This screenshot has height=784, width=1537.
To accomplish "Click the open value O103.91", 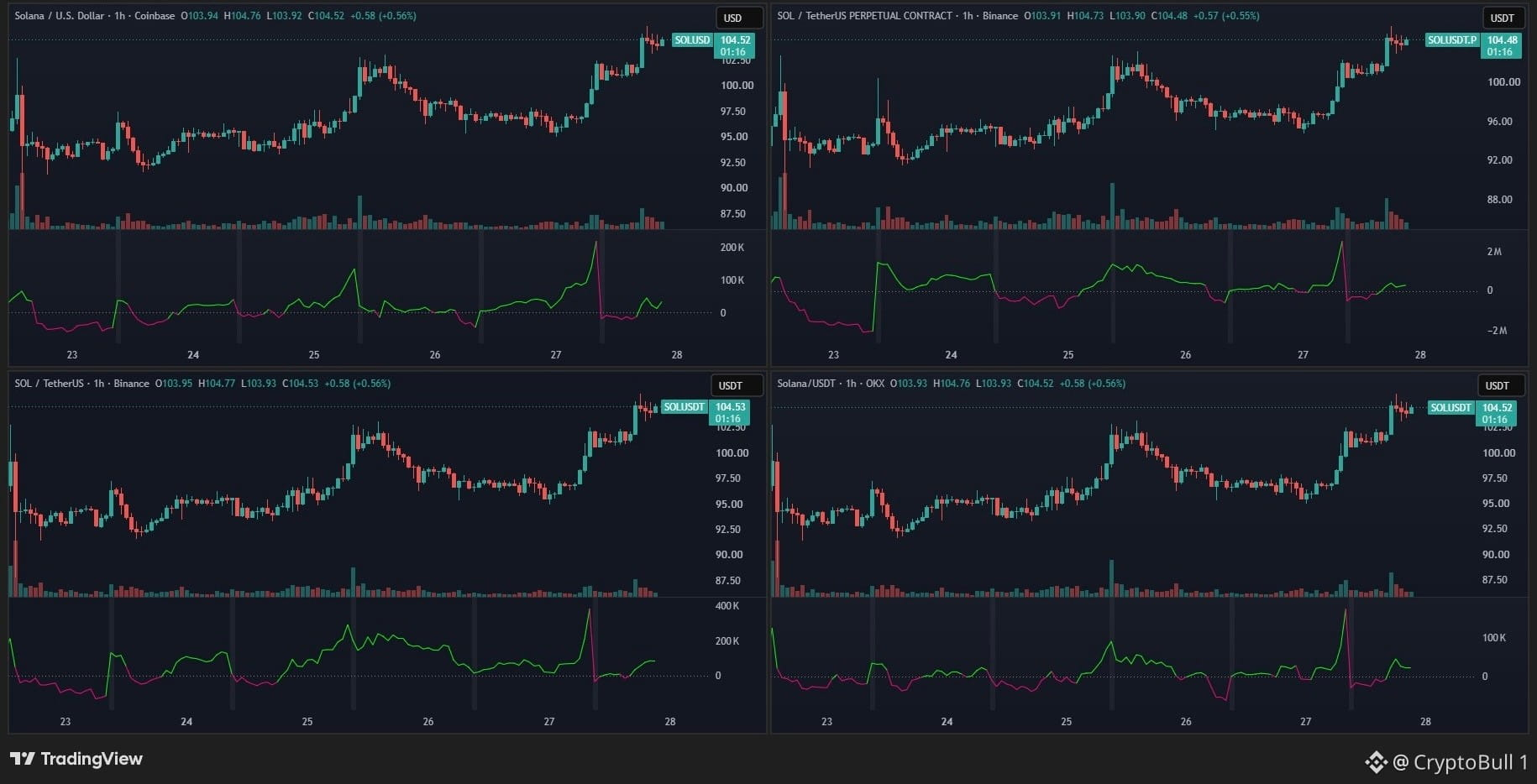I will pyautogui.click(x=1044, y=16).
